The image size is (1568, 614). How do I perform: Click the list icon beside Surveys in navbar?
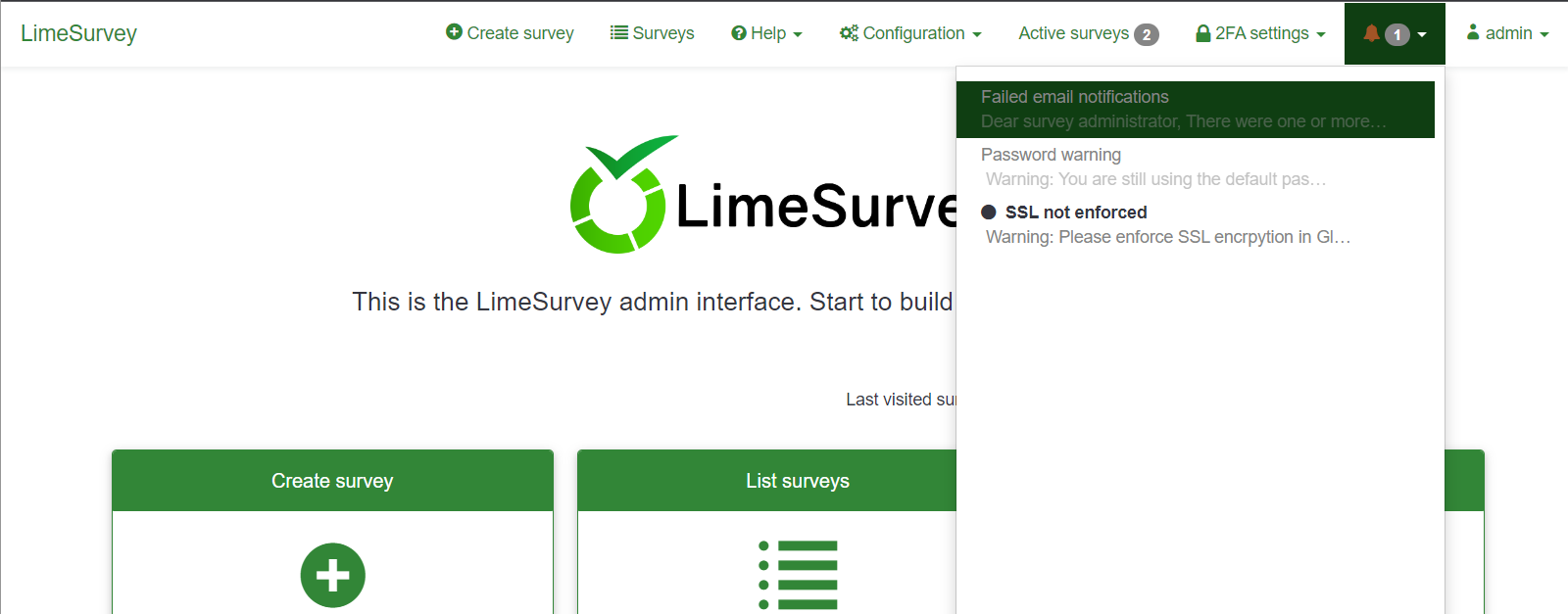point(619,32)
